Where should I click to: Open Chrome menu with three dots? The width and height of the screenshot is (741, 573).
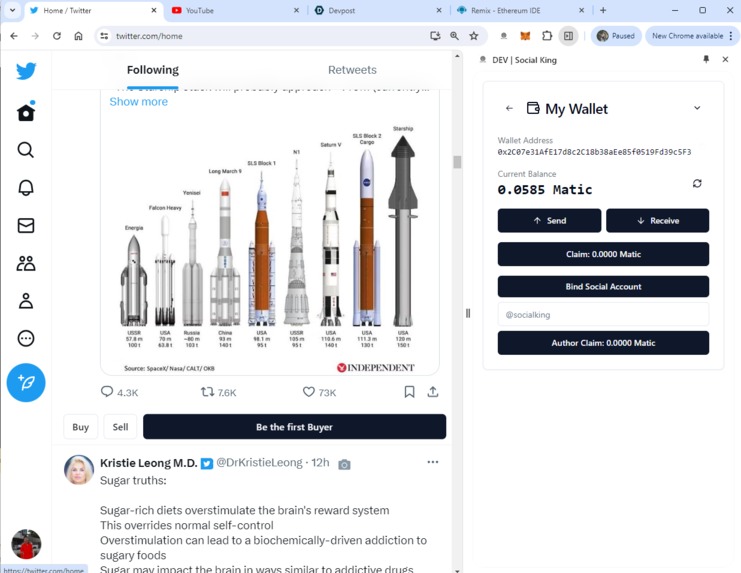tap(731, 36)
